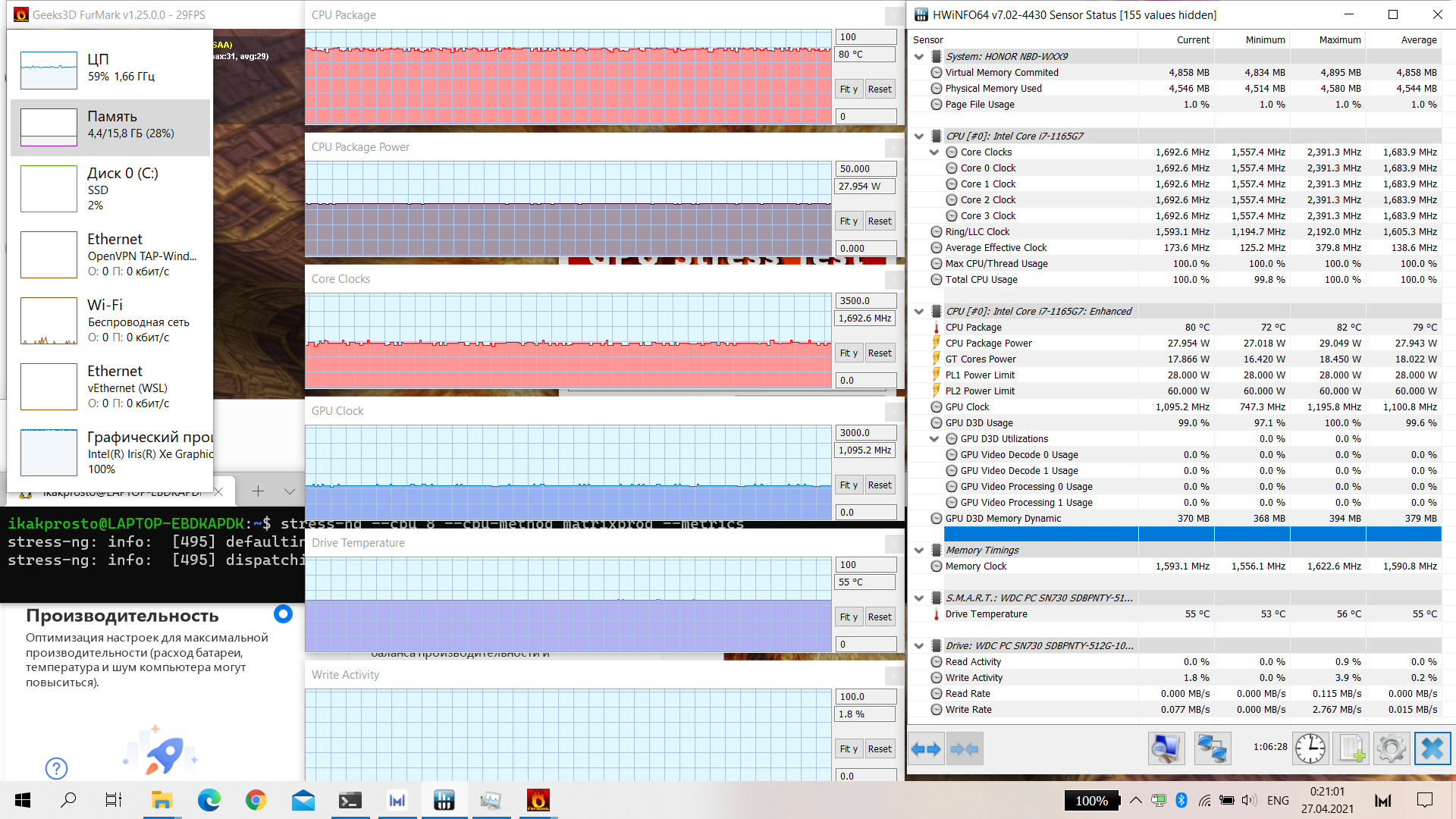Open the terminal tab dropdown arrow

point(289,491)
